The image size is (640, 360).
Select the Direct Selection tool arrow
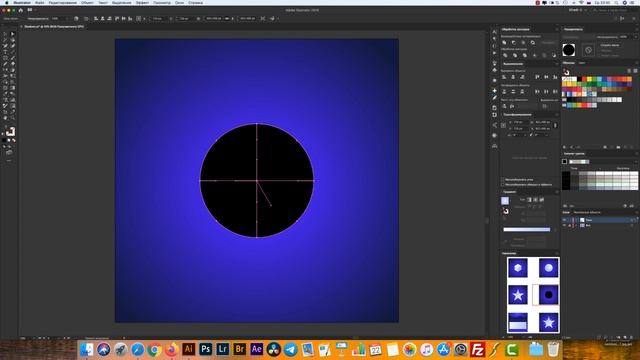[x=13, y=34]
